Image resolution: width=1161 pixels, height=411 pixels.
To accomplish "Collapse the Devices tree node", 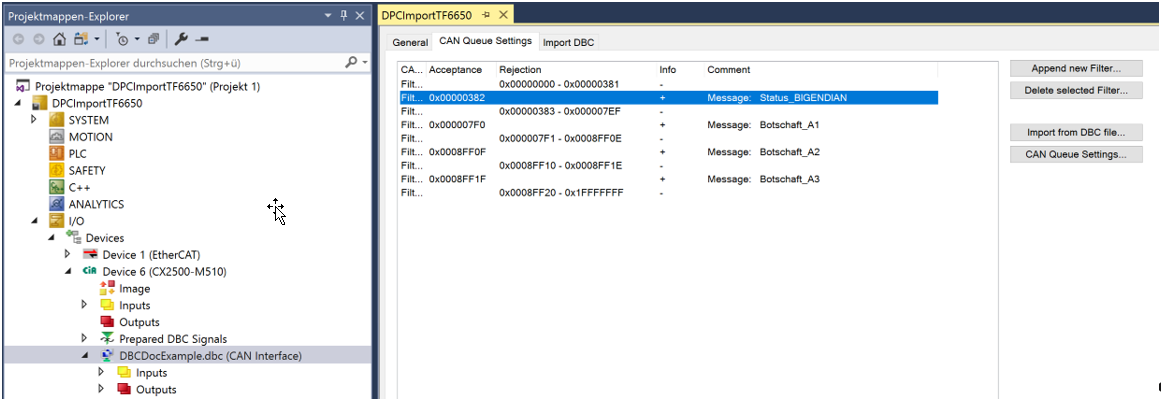I will pos(51,238).
